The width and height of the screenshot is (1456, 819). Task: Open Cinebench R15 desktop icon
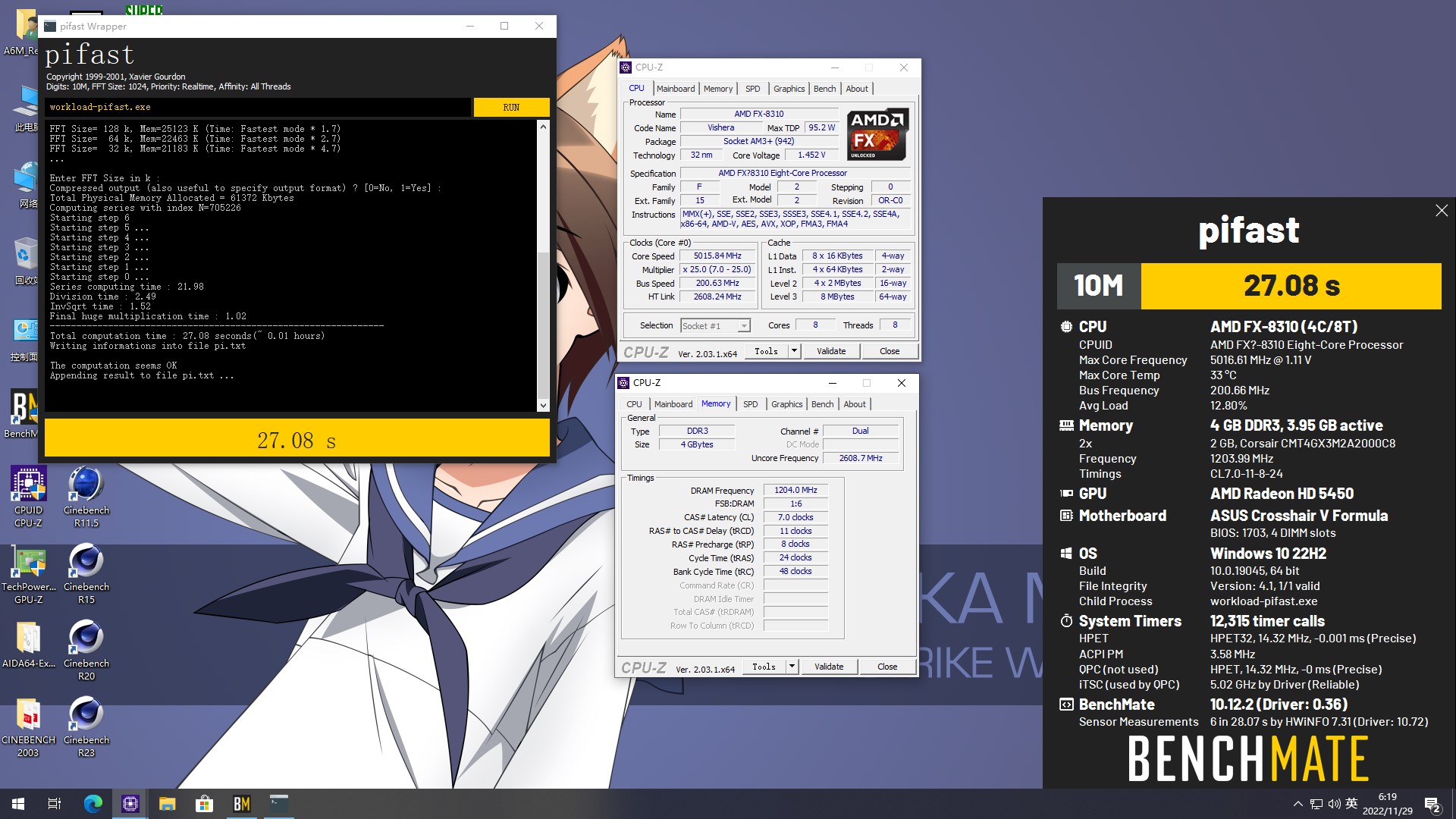click(86, 573)
